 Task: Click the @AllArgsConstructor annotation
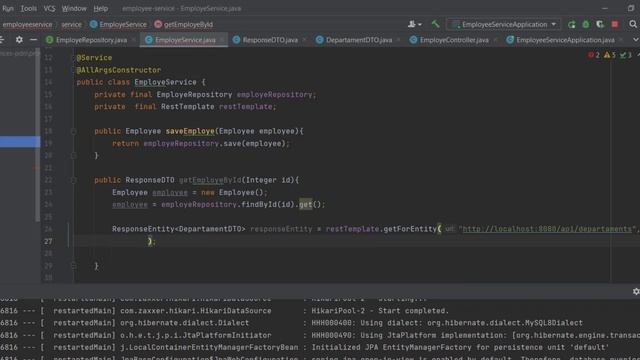coord(119,70)
